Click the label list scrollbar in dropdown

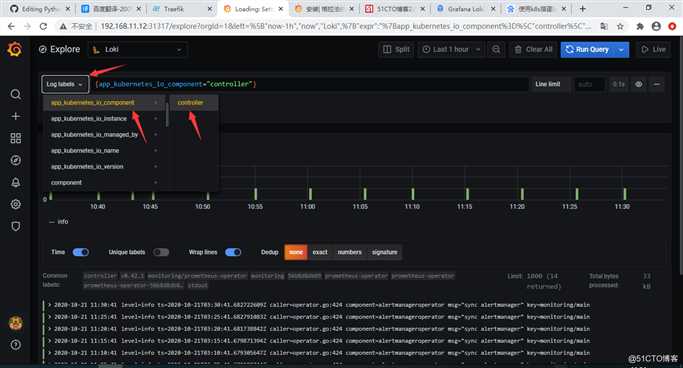(x=167, y=115)
